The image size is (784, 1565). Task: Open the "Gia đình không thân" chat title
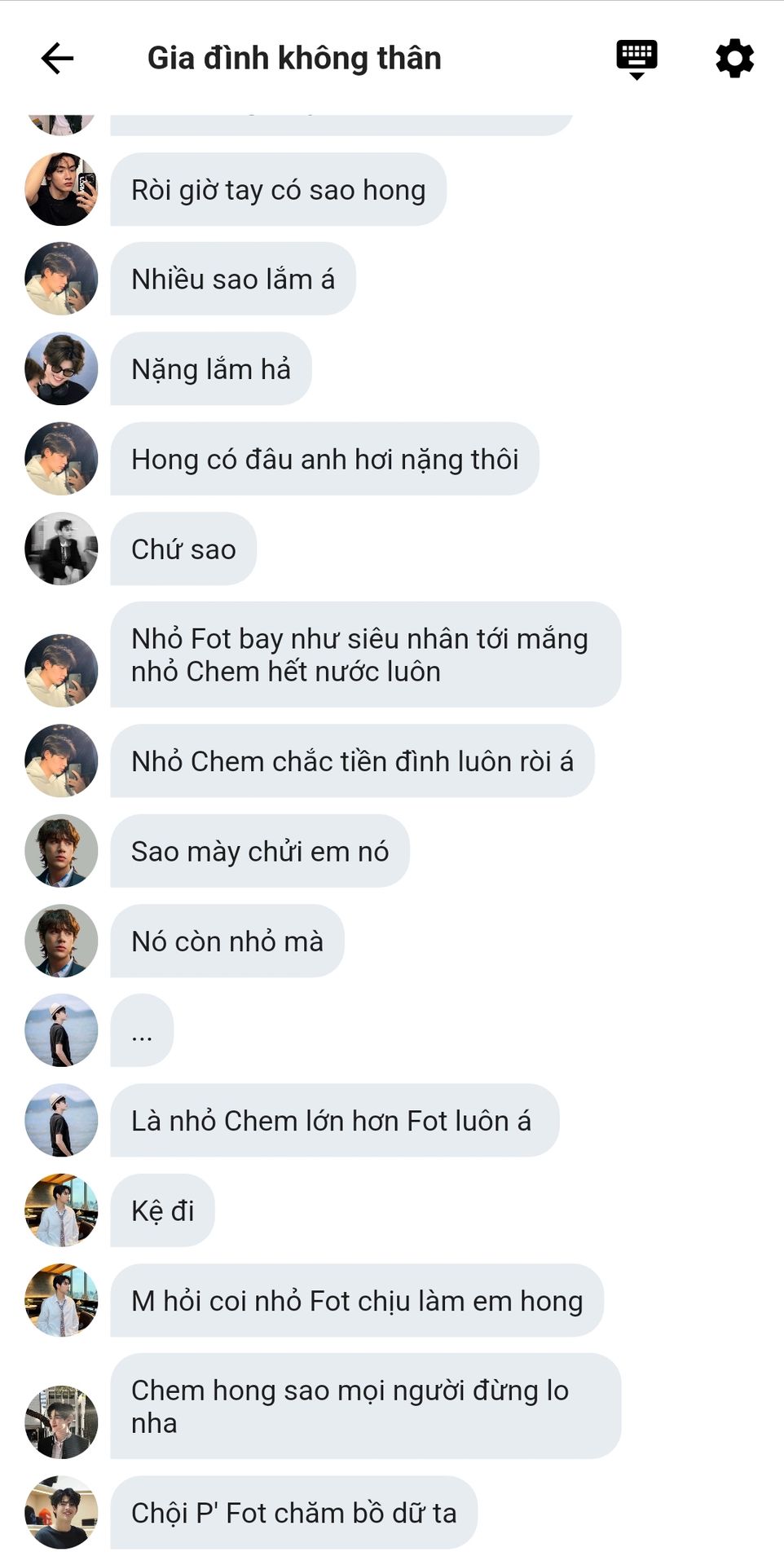[294, 58]
